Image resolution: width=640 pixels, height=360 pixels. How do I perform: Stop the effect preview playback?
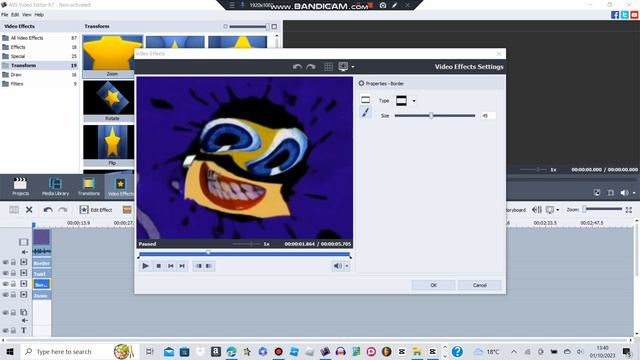coord(158,266)
